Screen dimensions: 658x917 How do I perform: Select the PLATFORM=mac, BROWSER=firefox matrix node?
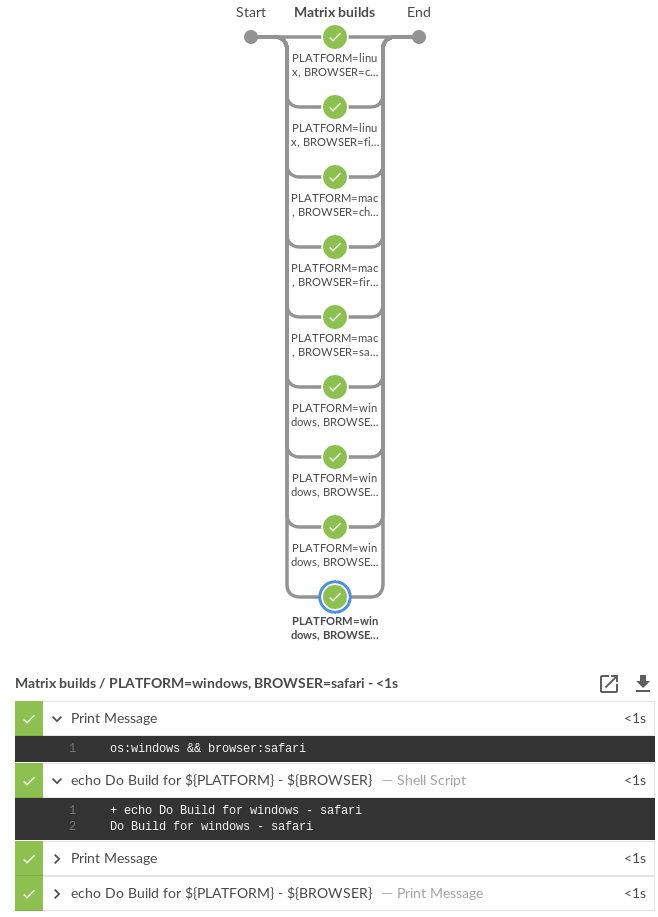click(x=335, y=247)
